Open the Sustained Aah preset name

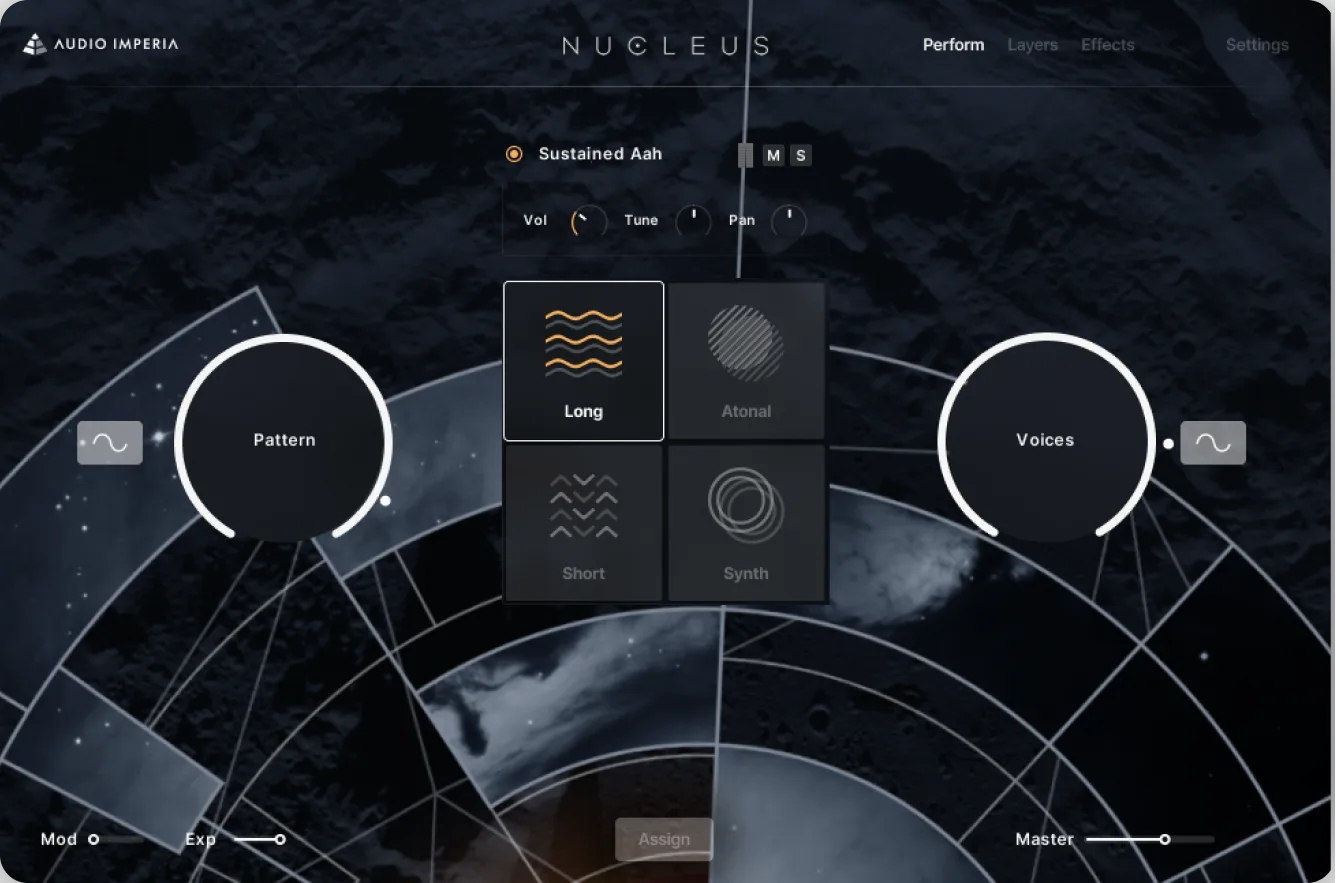tap(600, 154)
